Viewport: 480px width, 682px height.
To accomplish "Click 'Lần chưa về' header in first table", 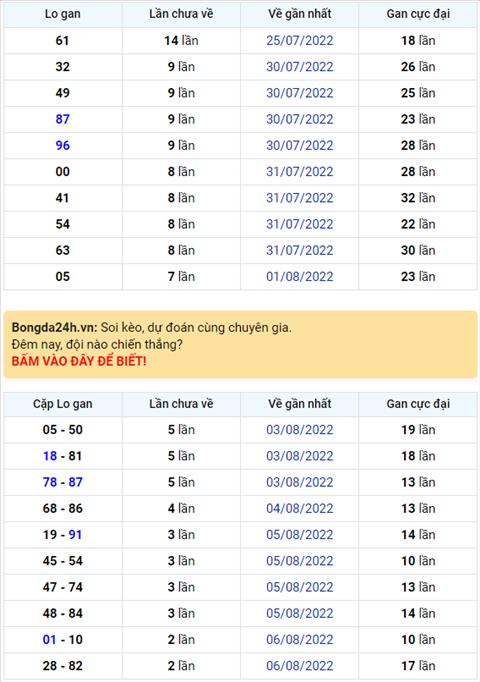I will [x=181, y=14].
